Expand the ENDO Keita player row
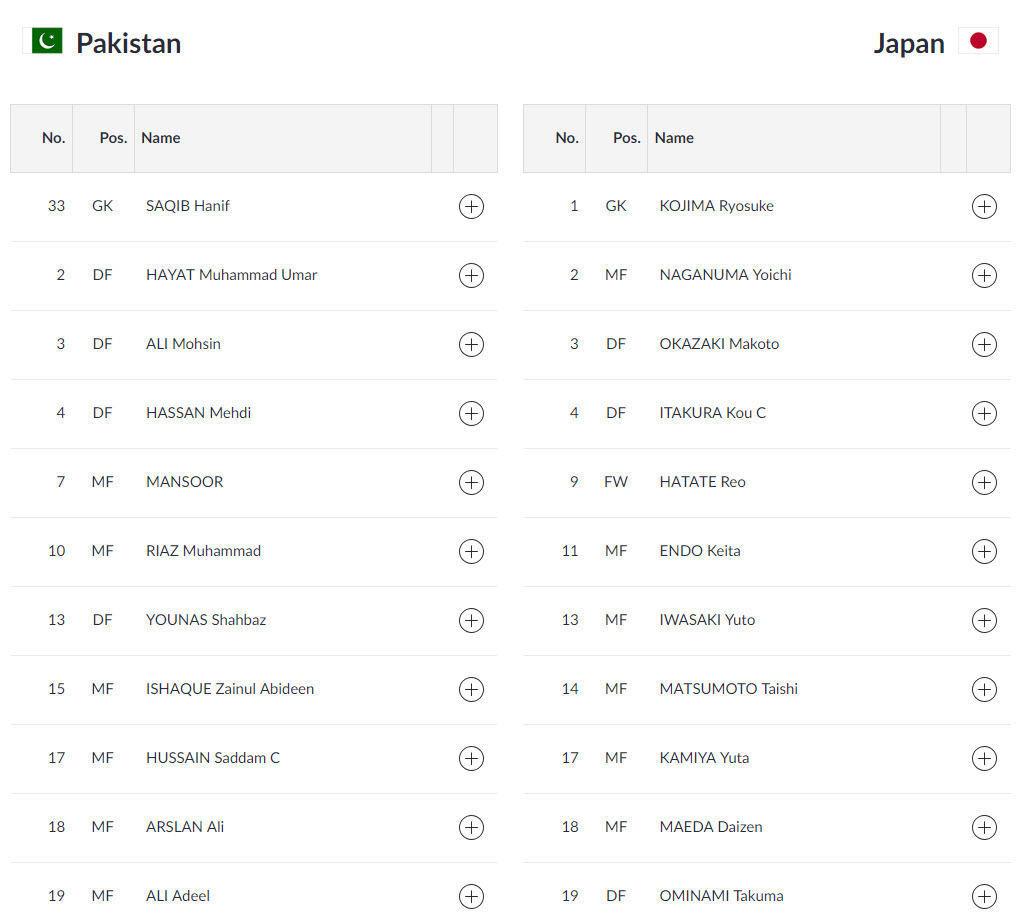 [984, 552]
